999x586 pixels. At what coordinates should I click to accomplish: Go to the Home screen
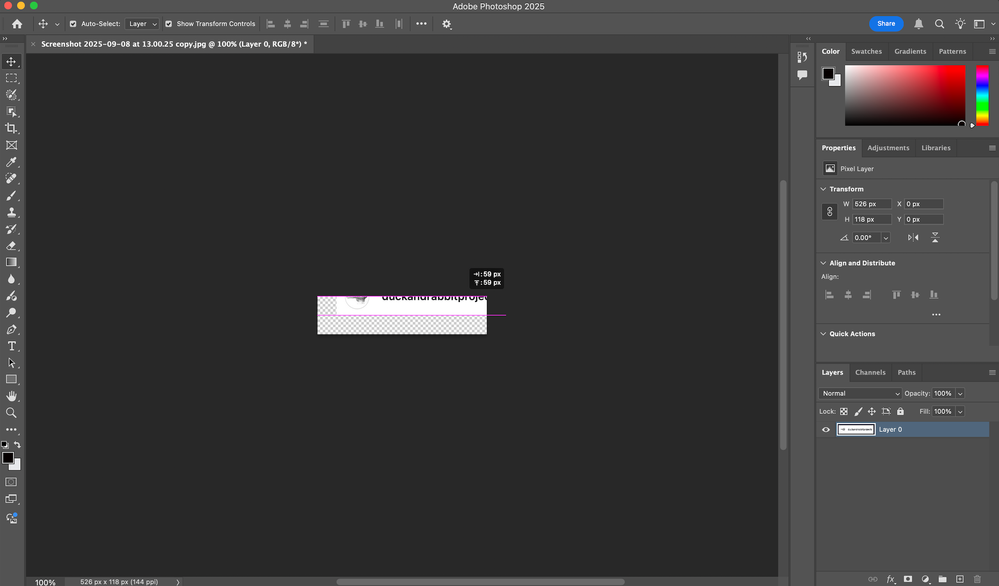[x=17, y=24]
